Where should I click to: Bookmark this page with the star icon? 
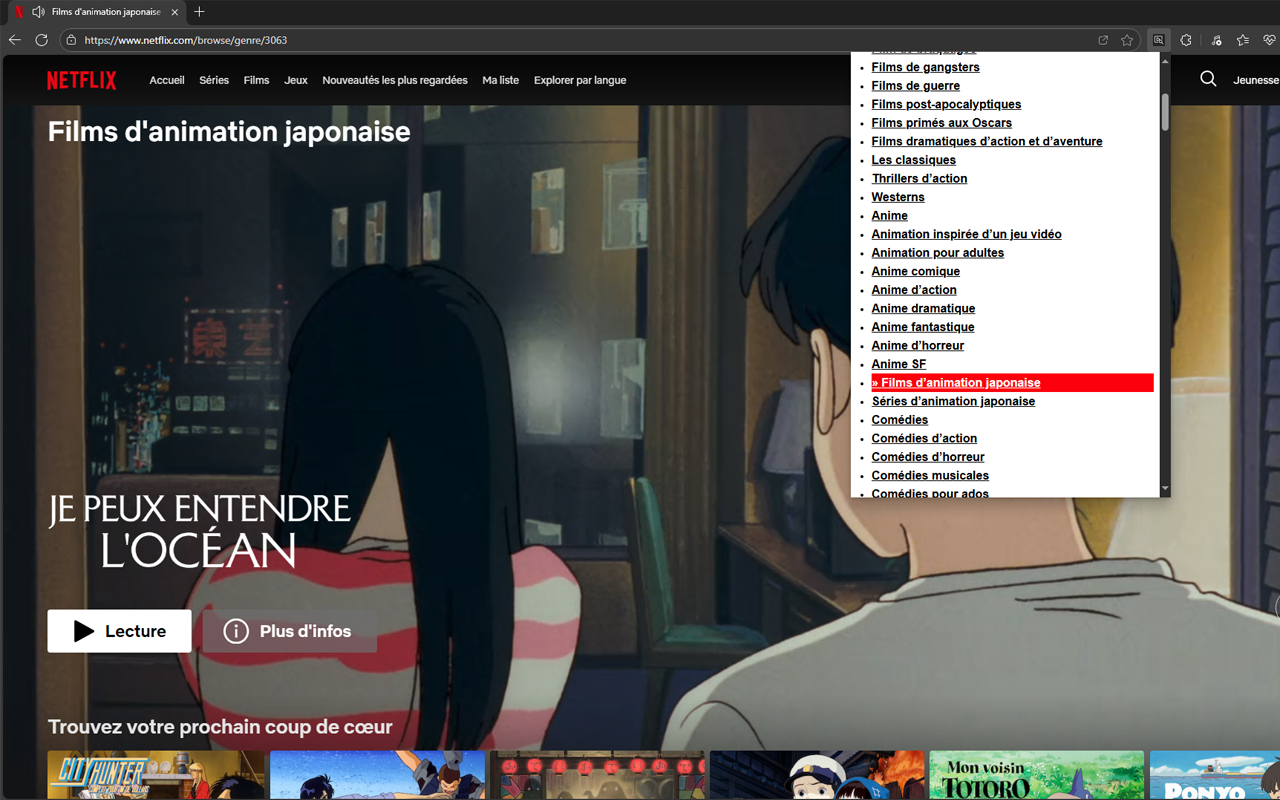click(x=1127, y=40)
